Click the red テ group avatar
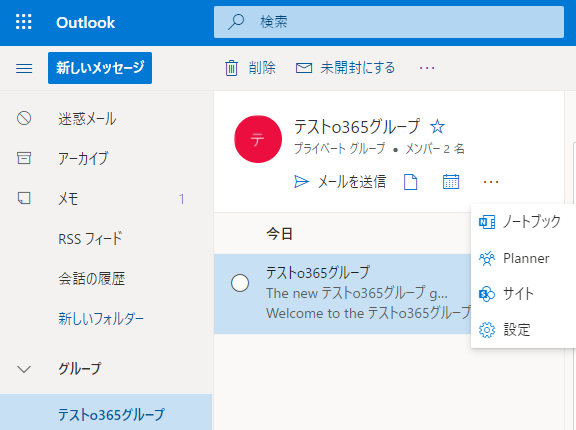This screenshot has height=430, width=576. 258,139
